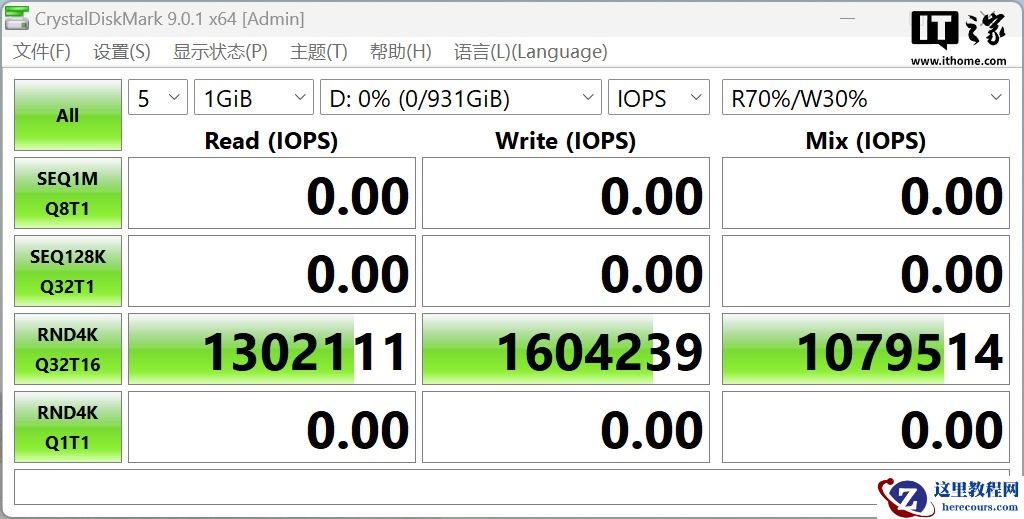Click the SEQ128K Q32T1 read result 0.00
1024x519 pixels.
point(272,271)
